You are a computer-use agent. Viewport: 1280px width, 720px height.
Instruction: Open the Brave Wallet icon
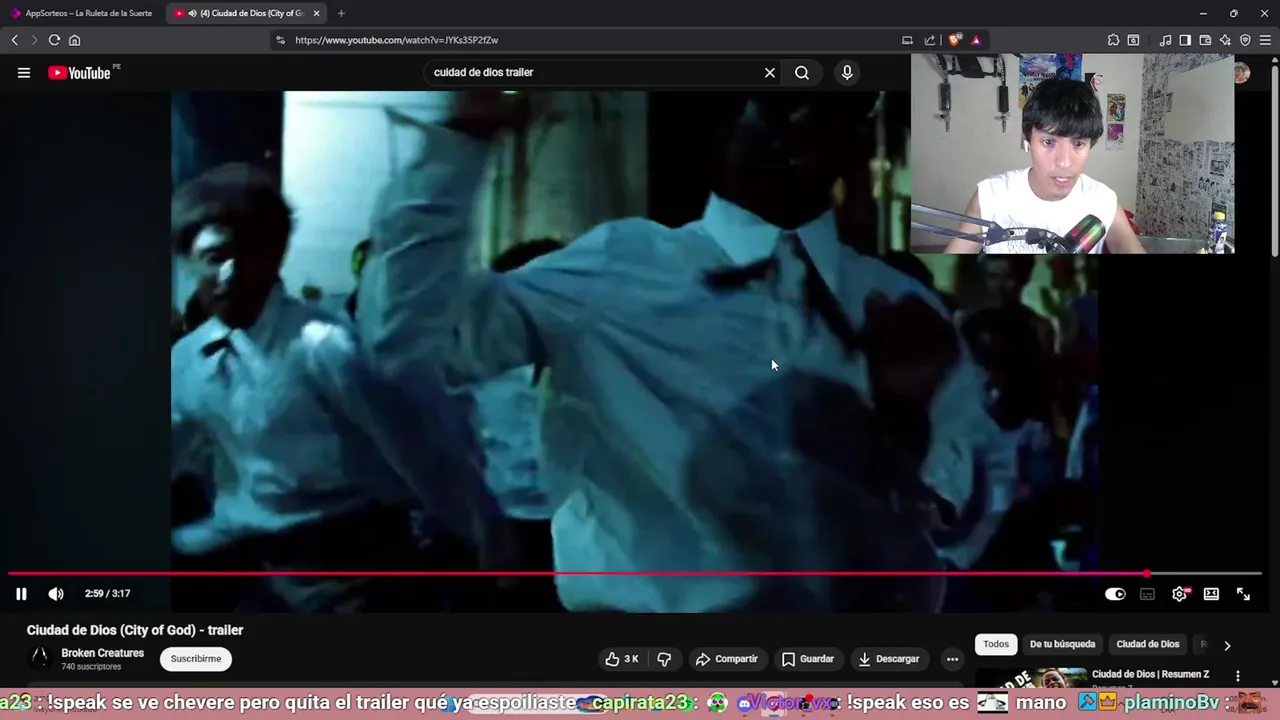click(x=1205, y=40)
